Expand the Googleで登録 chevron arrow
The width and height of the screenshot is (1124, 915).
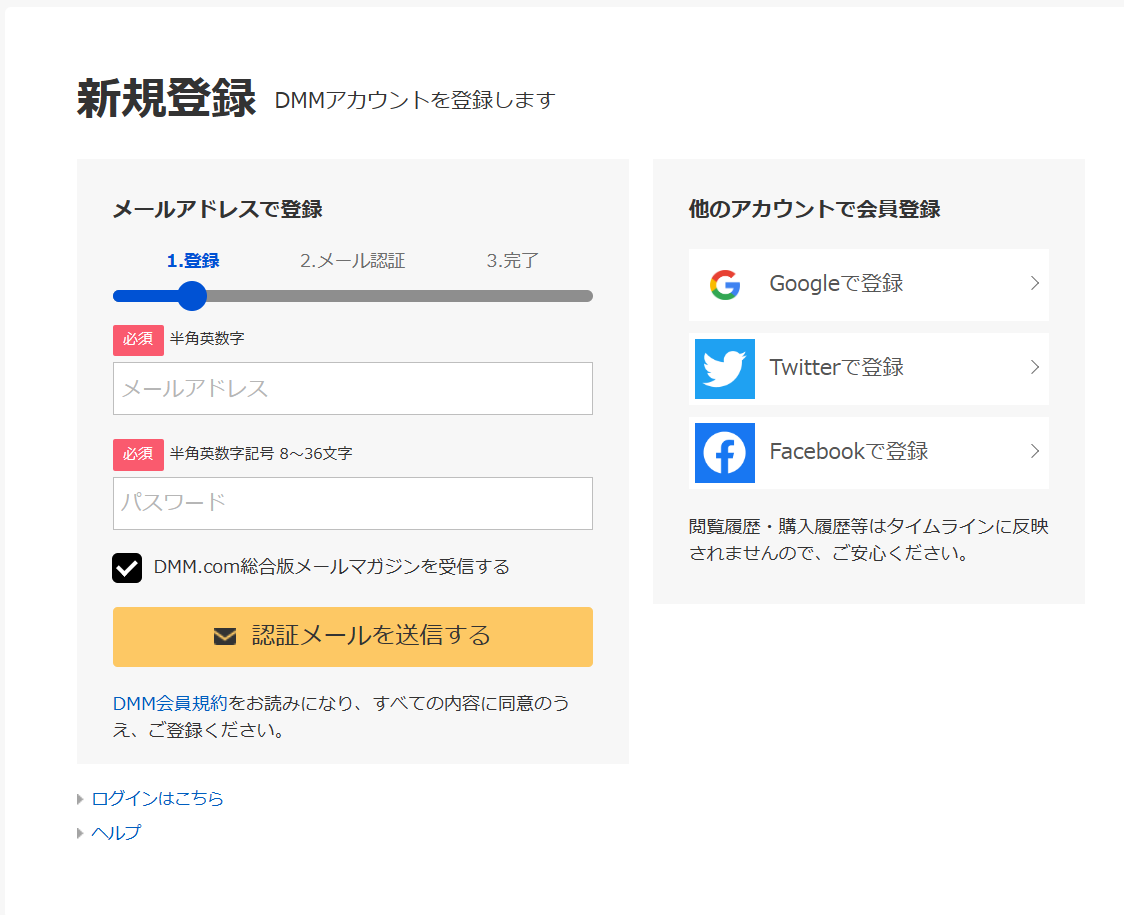[x=1035, y=284]
